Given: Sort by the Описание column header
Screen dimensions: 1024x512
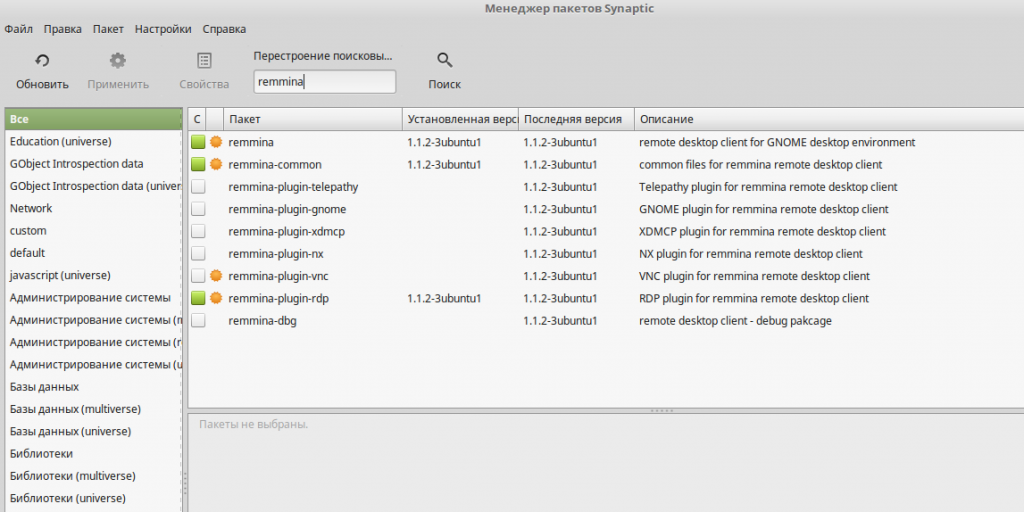Looking at the screenshot, I should pos(829,120).
